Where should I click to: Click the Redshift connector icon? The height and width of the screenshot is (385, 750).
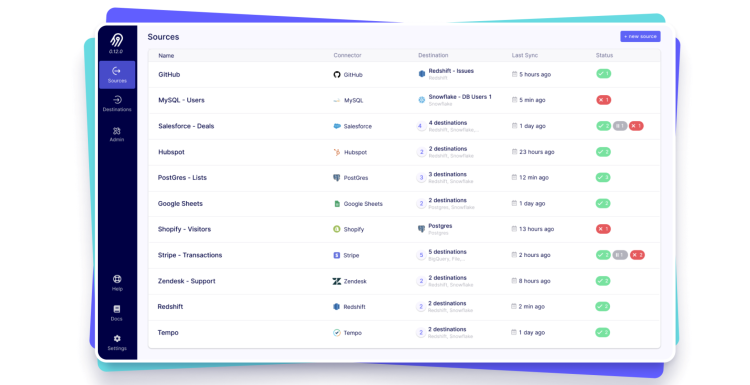[x=336, y=307]
